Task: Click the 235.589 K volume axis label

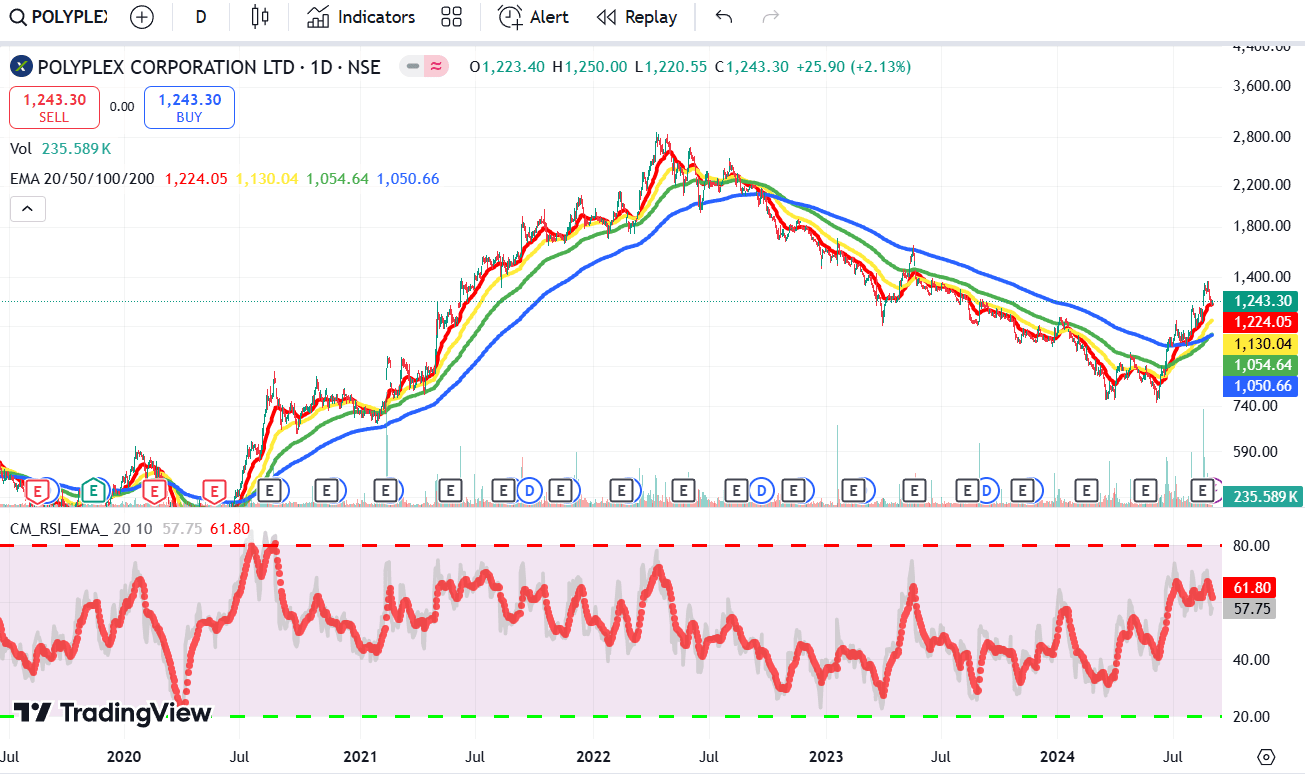Action: (1262, 496)
